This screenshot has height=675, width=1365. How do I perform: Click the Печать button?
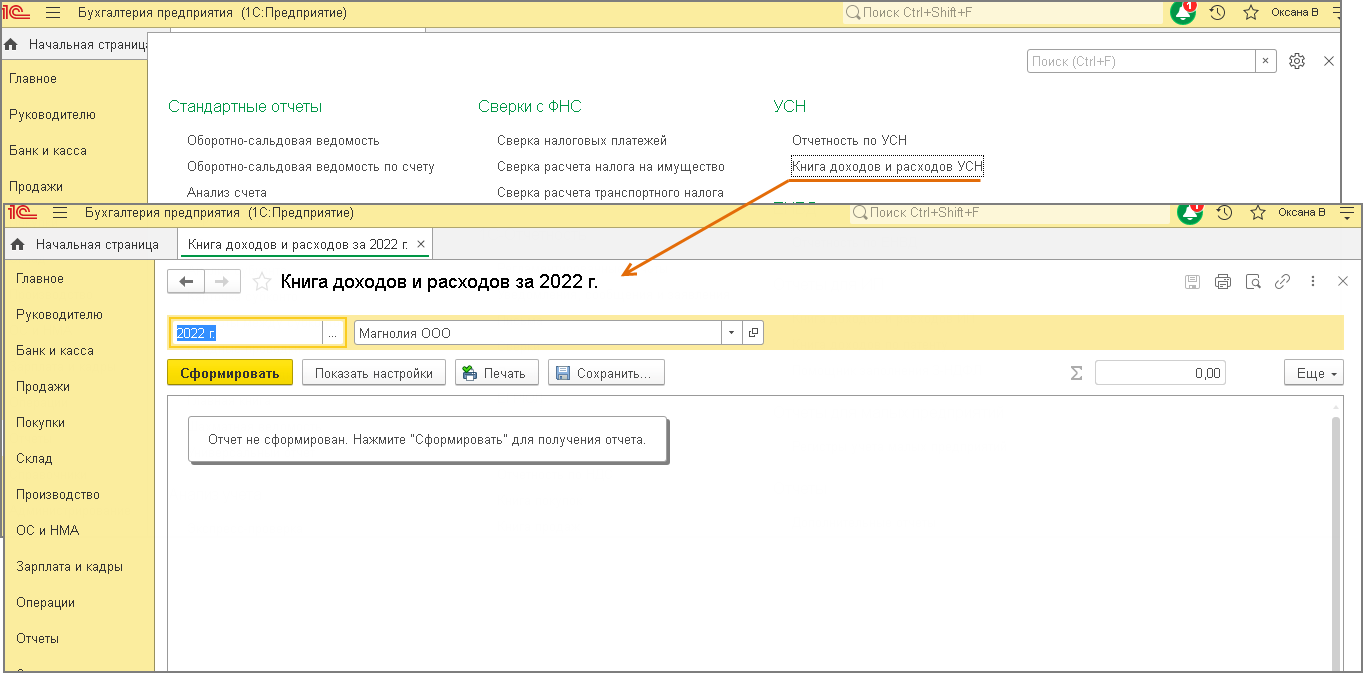click(x=497, y=373)
